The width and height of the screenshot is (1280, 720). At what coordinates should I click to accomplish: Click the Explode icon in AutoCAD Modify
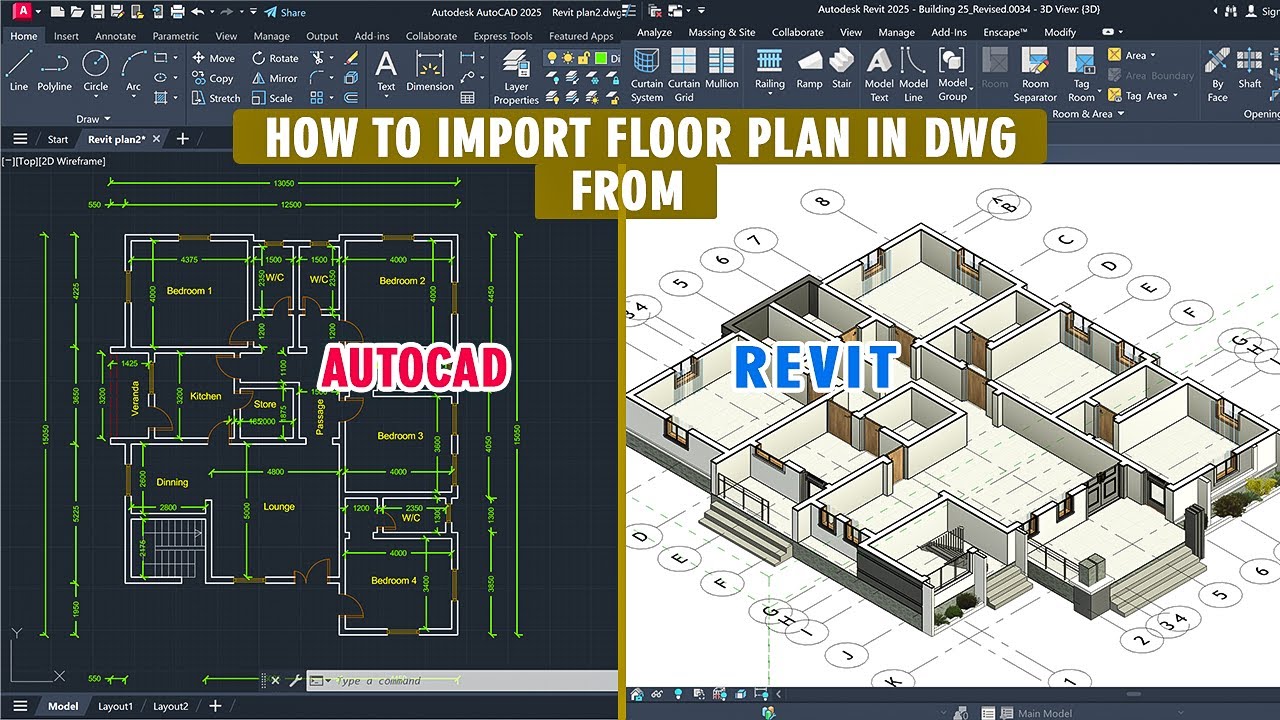(351, 78)
